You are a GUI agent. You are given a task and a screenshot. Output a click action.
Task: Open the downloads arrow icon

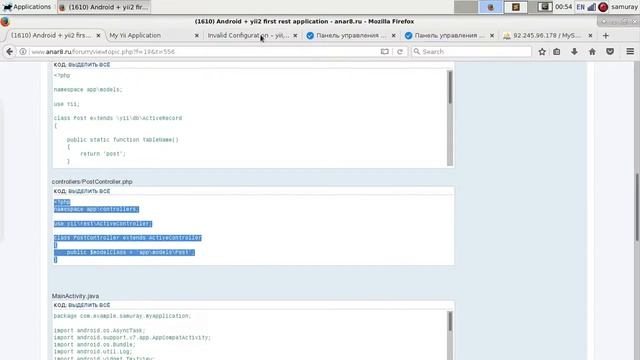574,51
